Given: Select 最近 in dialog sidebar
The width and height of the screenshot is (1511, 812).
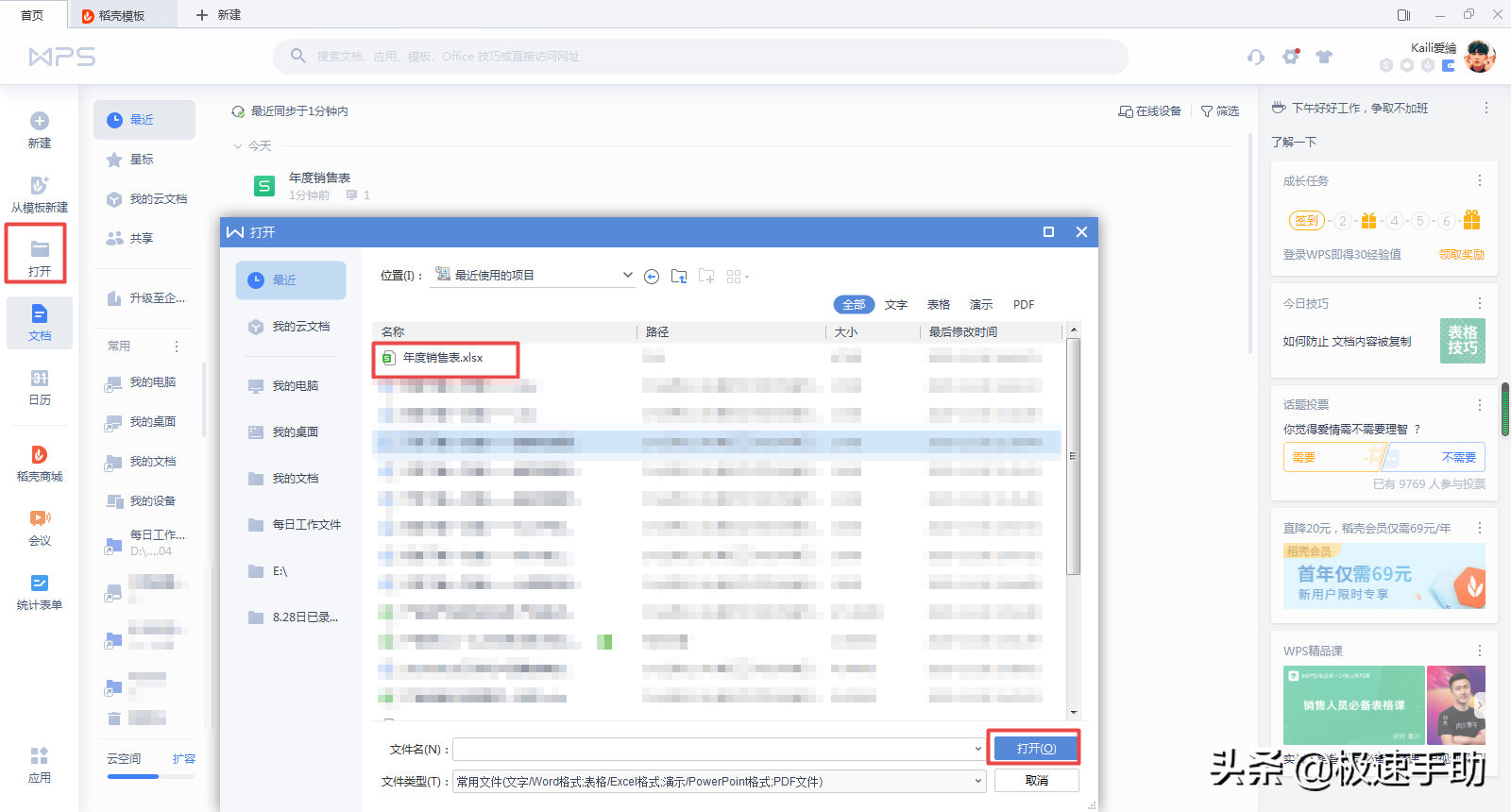Looking at the screenshot, I should point(291,280).
